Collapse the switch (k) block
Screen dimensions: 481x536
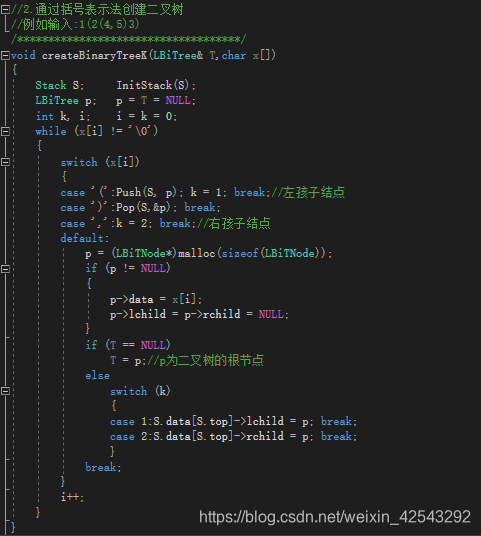coord(5,391)
